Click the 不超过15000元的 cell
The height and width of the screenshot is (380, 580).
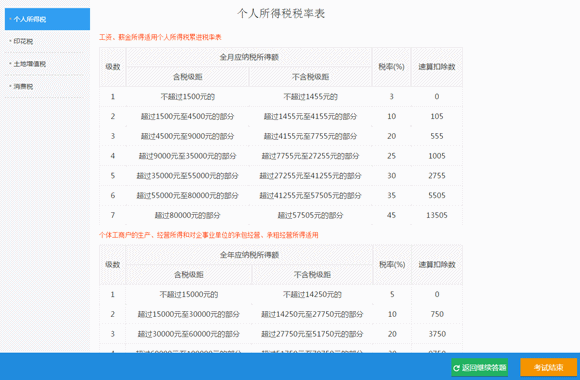click(x=189, y=295)
